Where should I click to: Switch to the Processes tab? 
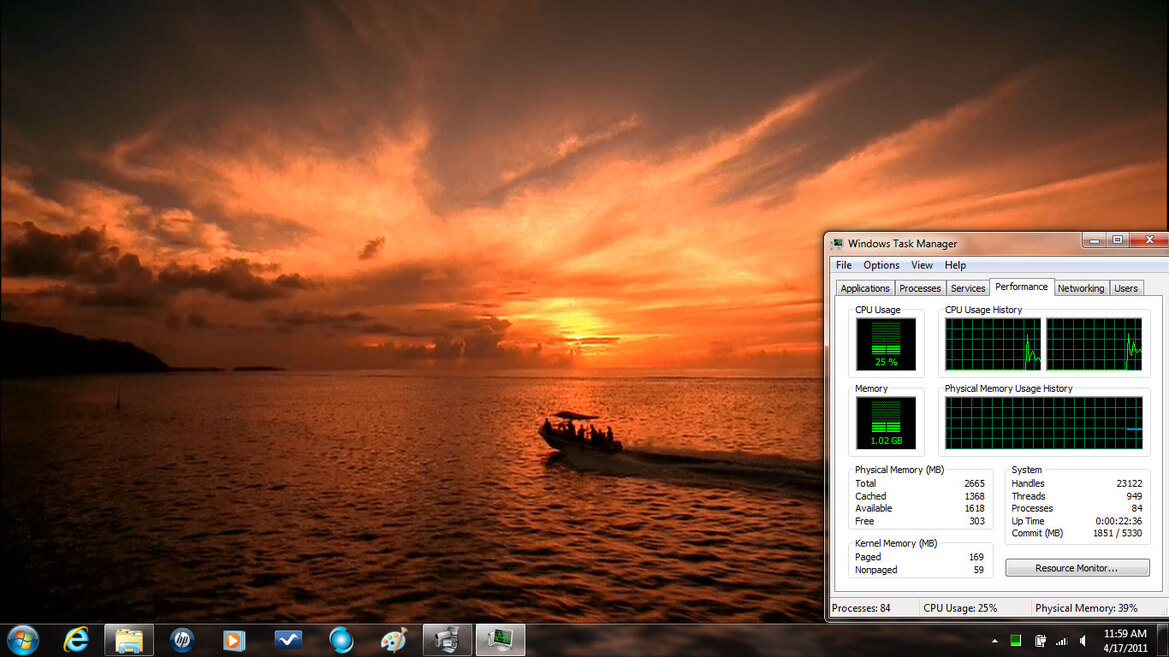[x=920, y=288]
